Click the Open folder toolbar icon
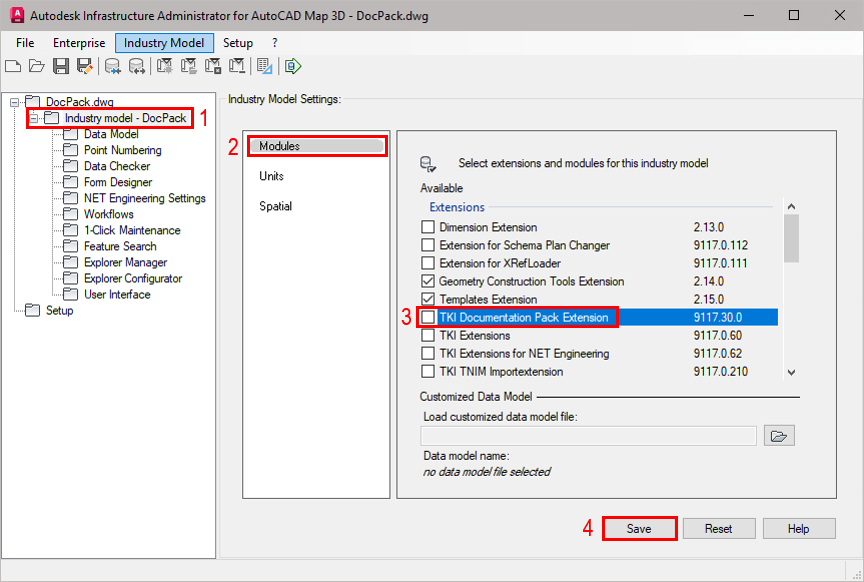 coord(36,67)
